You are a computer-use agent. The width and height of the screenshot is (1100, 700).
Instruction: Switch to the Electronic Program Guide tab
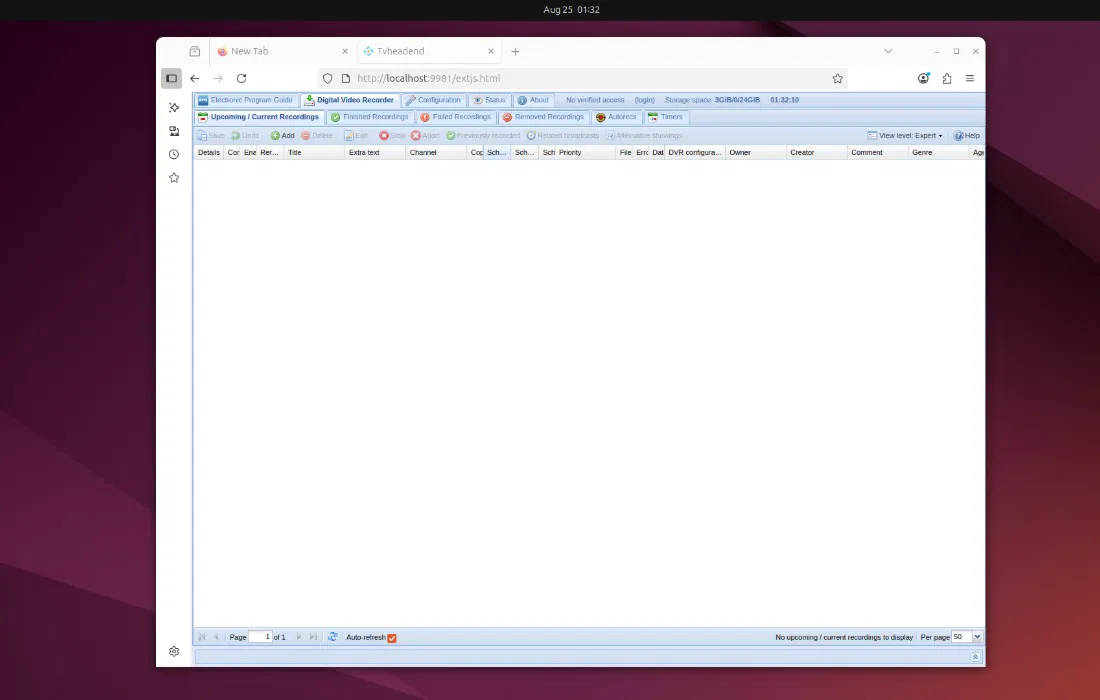(246, 100)
